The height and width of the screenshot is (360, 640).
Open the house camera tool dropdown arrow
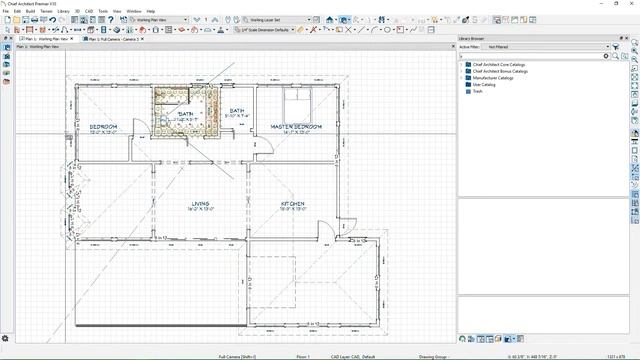[336, 20]
